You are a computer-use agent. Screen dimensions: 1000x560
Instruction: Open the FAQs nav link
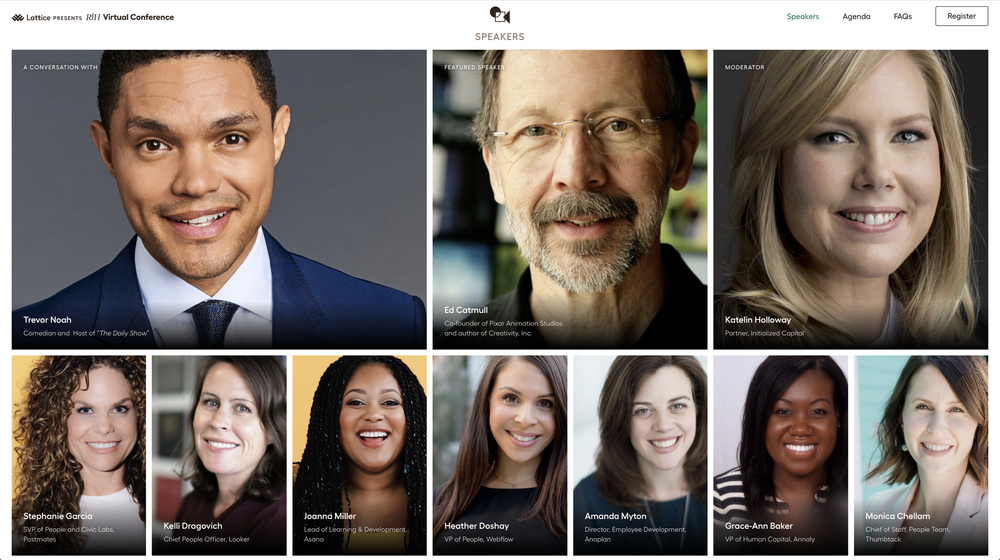pos(902,17)
